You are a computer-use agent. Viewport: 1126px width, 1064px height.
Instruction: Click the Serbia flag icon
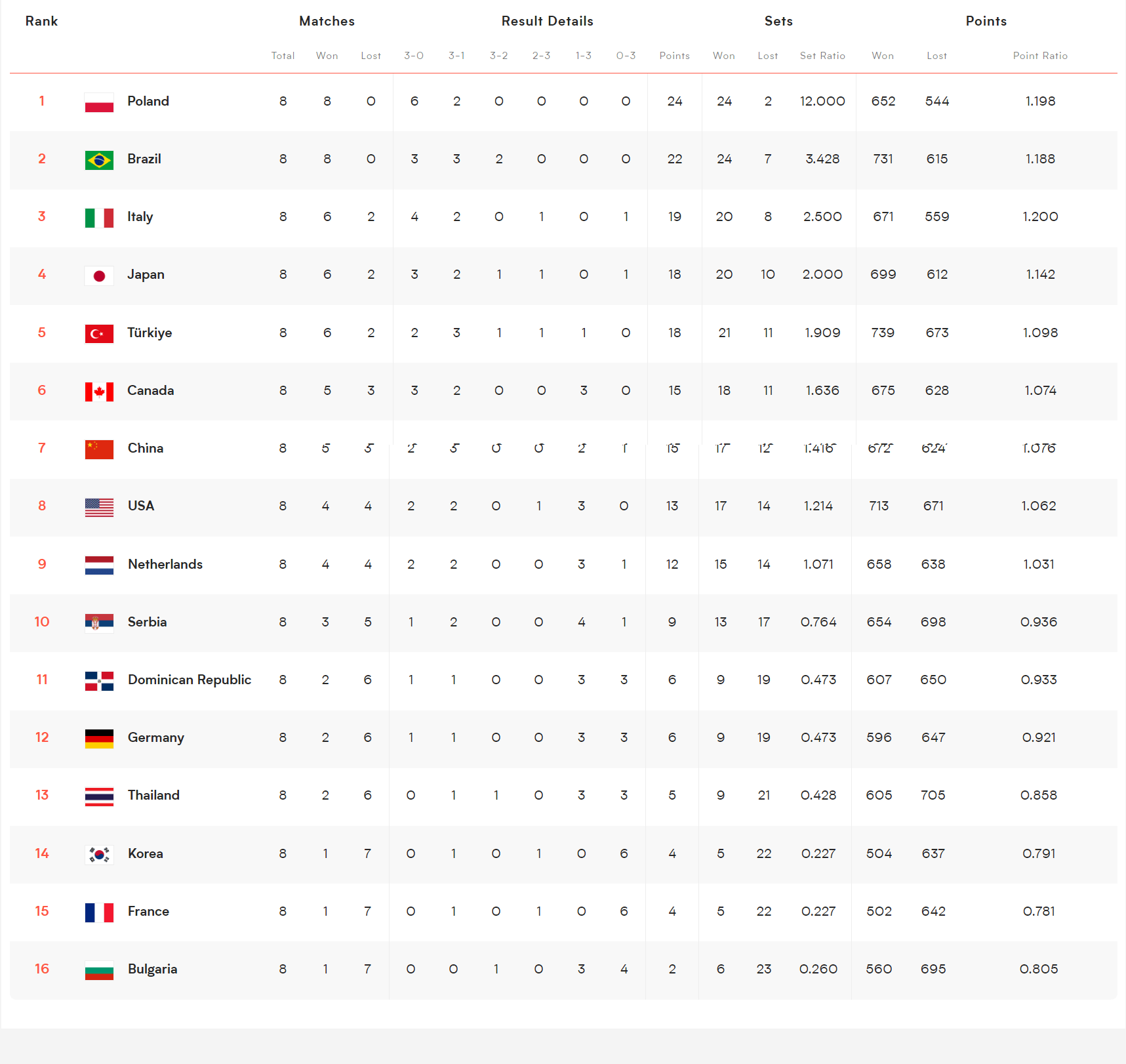99,623
